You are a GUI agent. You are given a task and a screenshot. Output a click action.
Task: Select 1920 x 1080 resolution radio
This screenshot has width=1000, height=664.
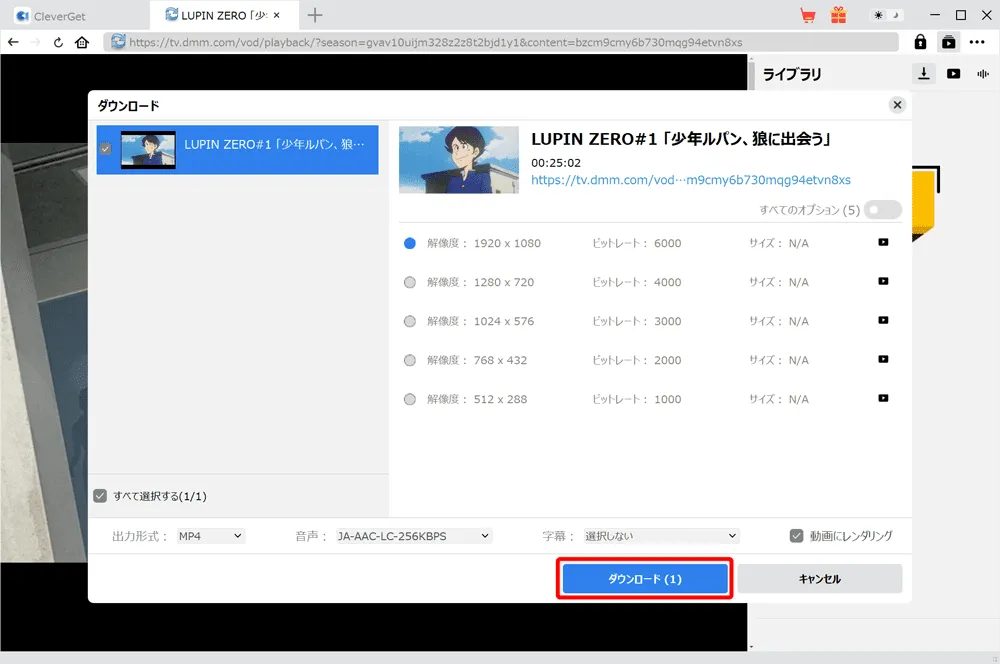tap(410, 243)
